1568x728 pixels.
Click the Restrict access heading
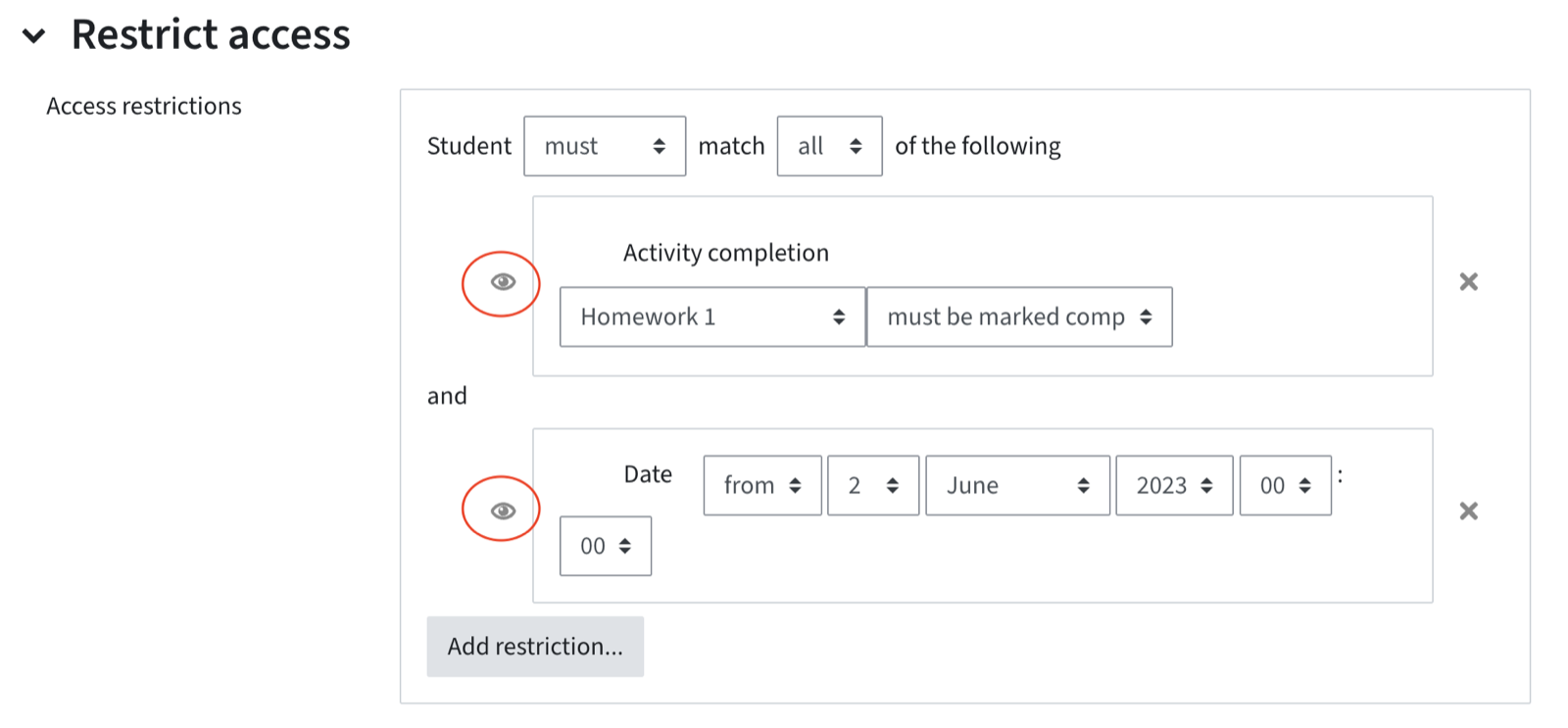click(211, 34)
